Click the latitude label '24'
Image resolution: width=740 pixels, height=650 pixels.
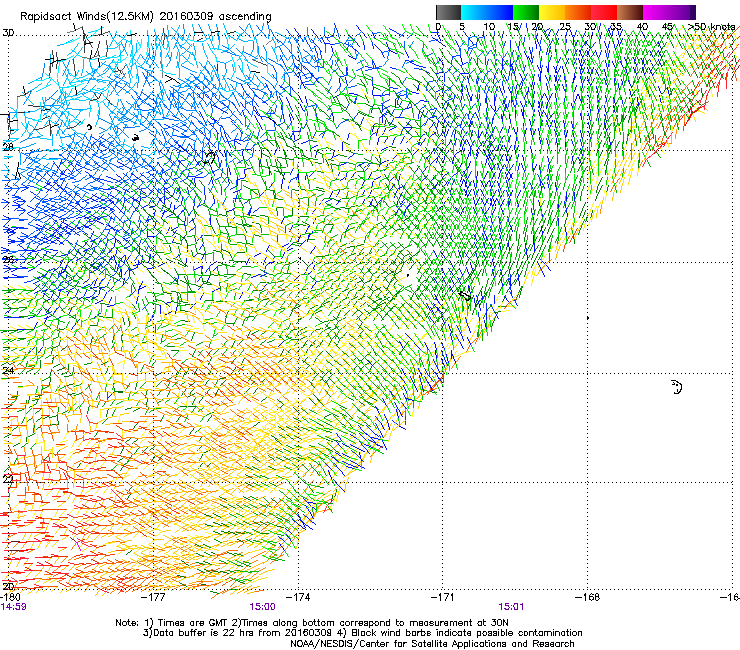point(8,371)
